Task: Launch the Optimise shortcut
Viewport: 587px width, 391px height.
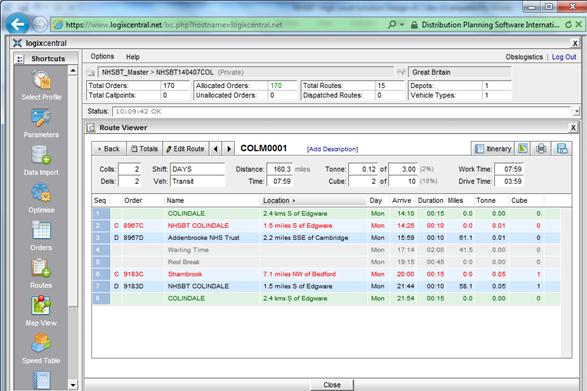Action: 41,198
